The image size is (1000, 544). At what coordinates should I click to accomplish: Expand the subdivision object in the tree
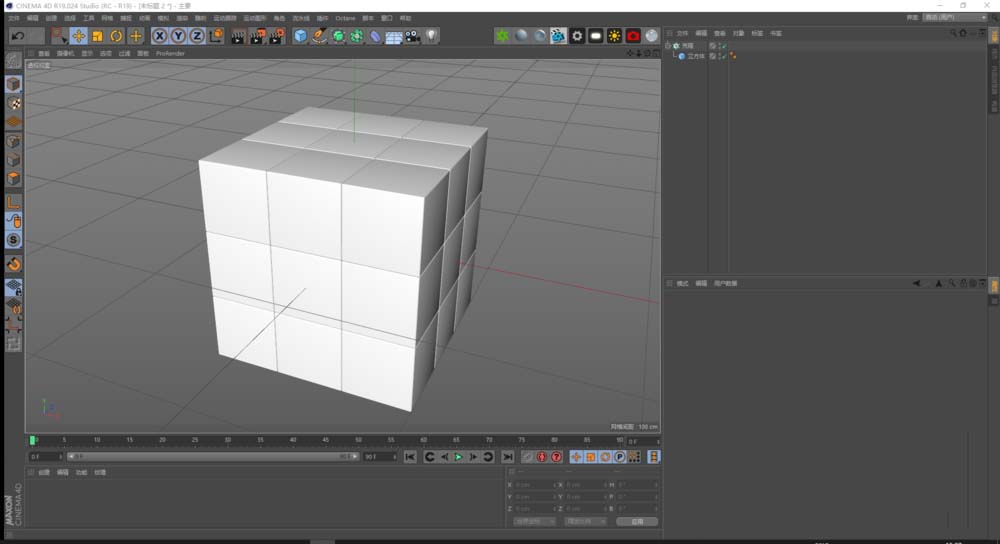tap(668, 46)
